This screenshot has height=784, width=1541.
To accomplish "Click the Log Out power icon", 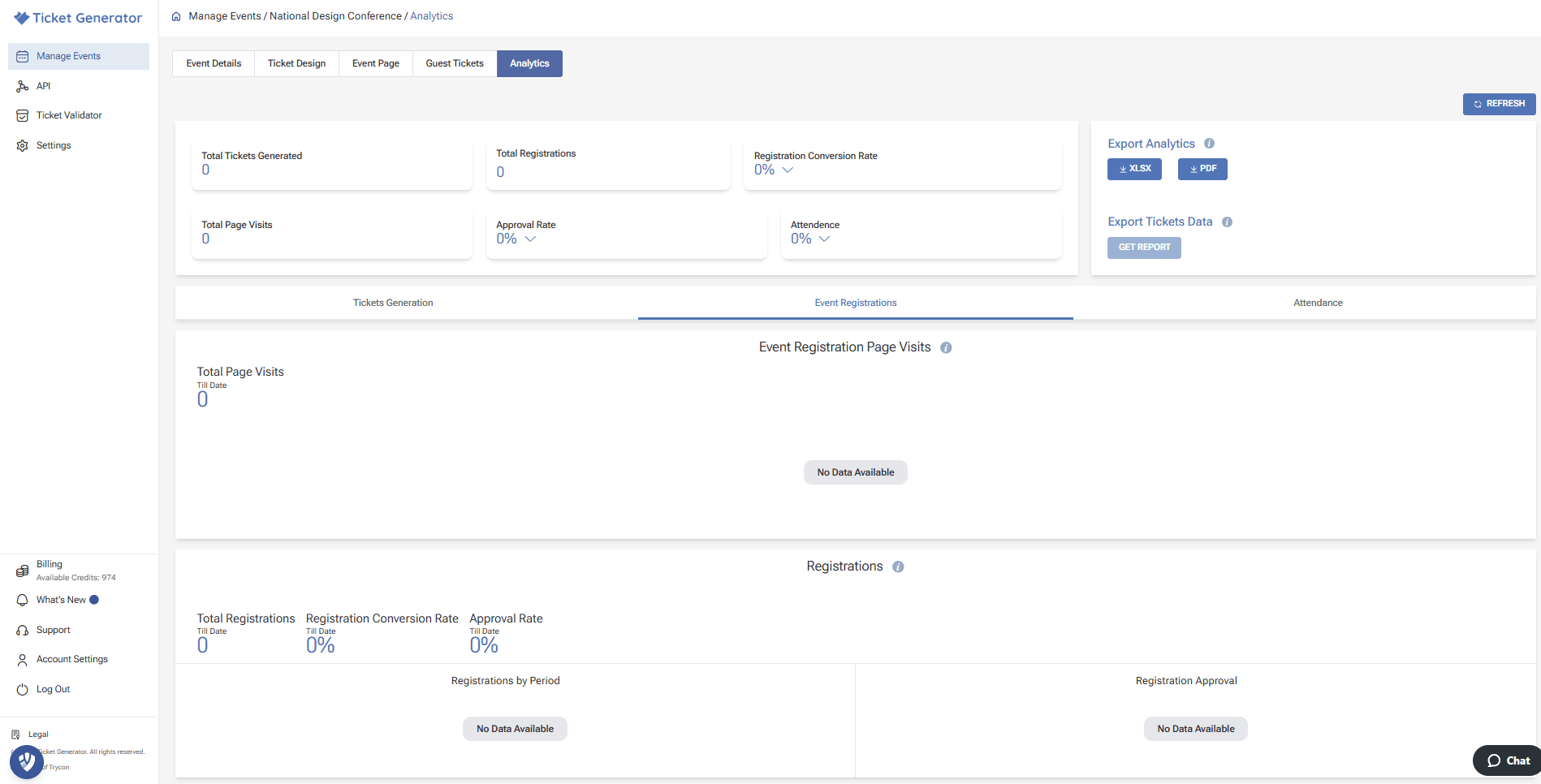I will click(23, 690).
